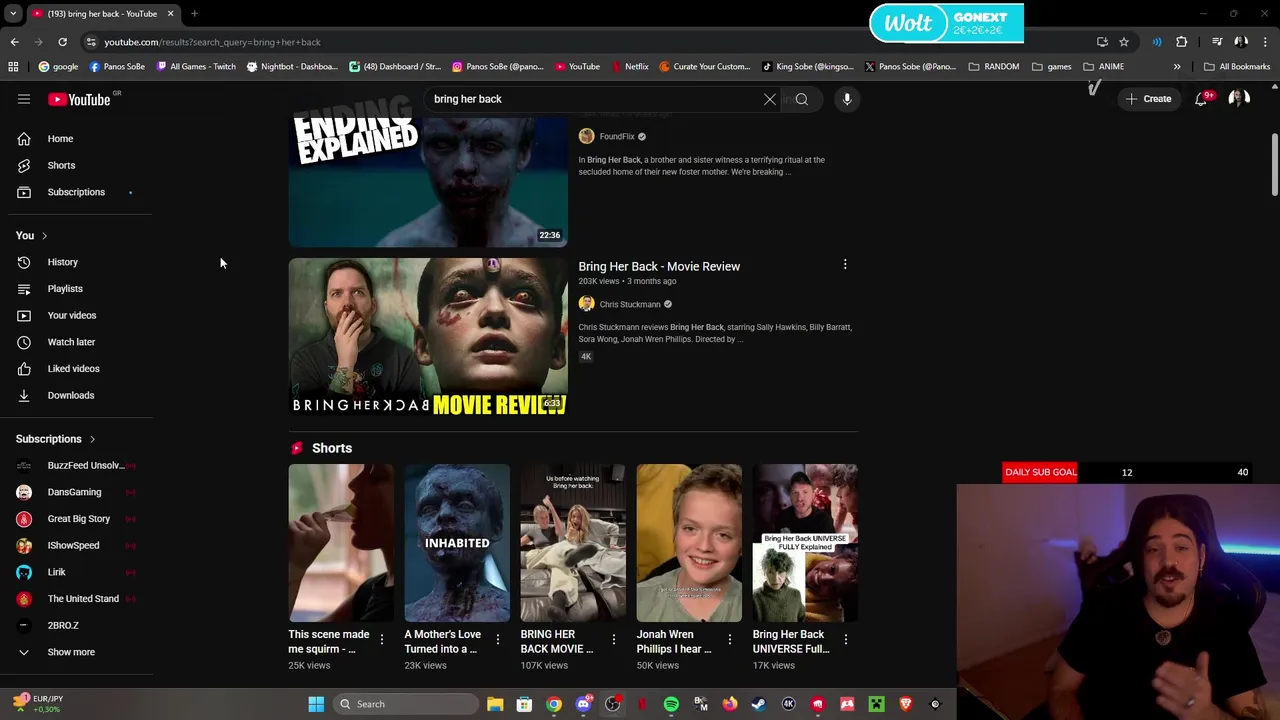Open the browser Extensions puzzle icon

[1182, 42]
